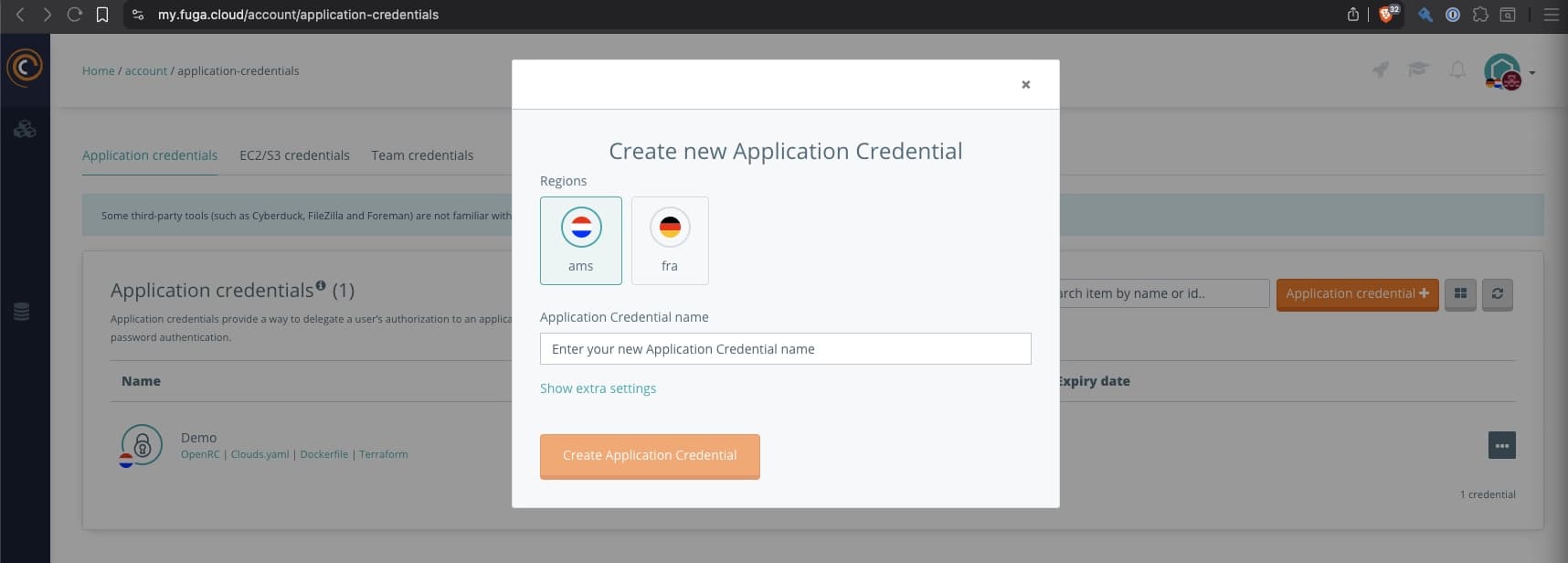Image resolution: width=1568 pixels, height=563 pixels.
Task: Open the graduation cap academy icon
Action: click(x=1418, y=69)
